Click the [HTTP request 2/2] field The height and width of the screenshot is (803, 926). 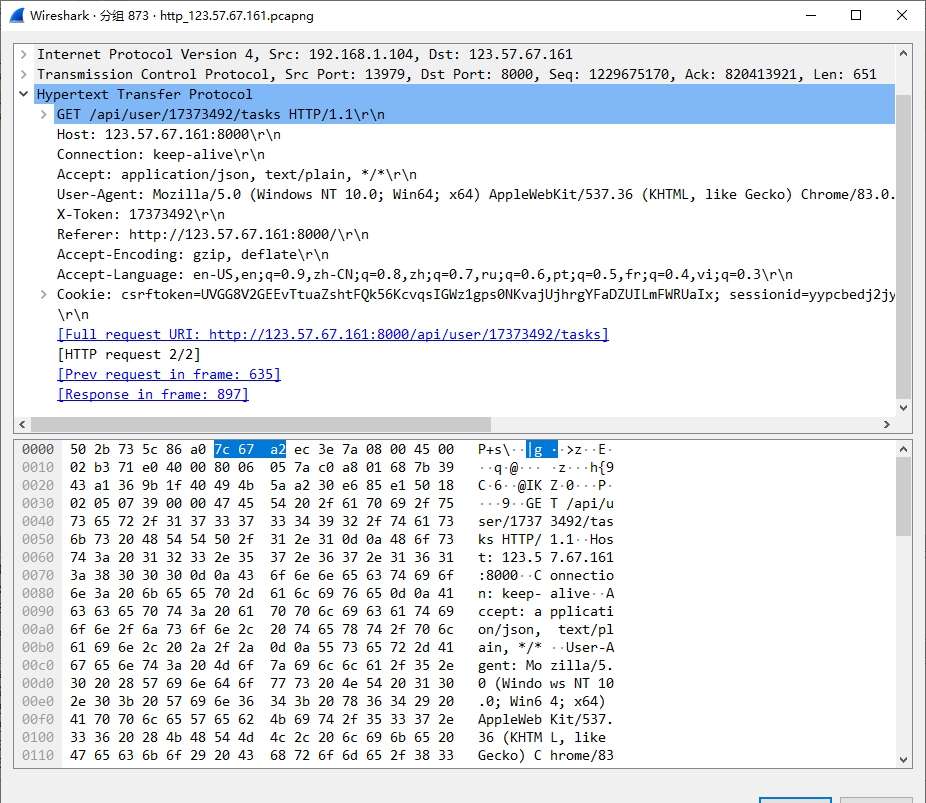[x=128, y=355]
